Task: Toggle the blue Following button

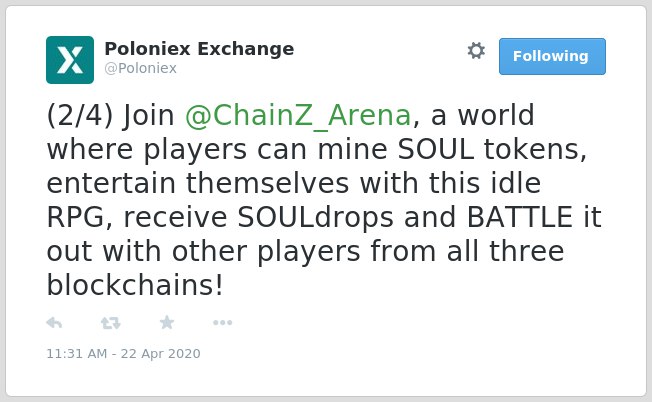Action: pyautogui.click(x=552, y=57)
